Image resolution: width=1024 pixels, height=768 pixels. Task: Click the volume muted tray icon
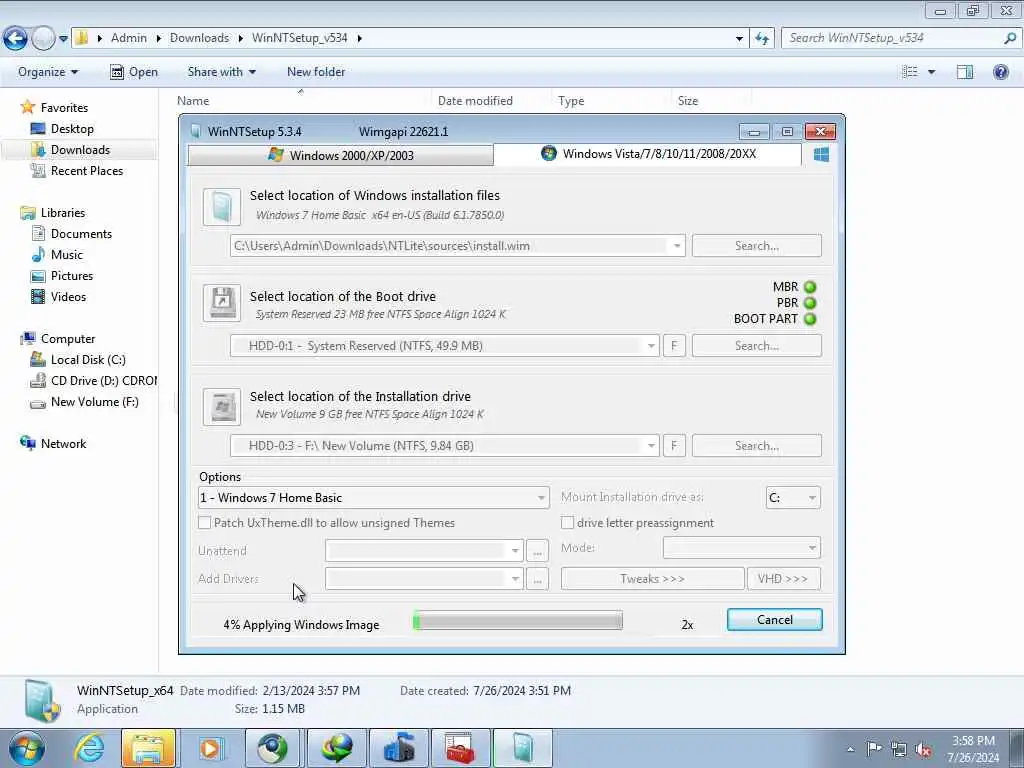pos(923,750)
